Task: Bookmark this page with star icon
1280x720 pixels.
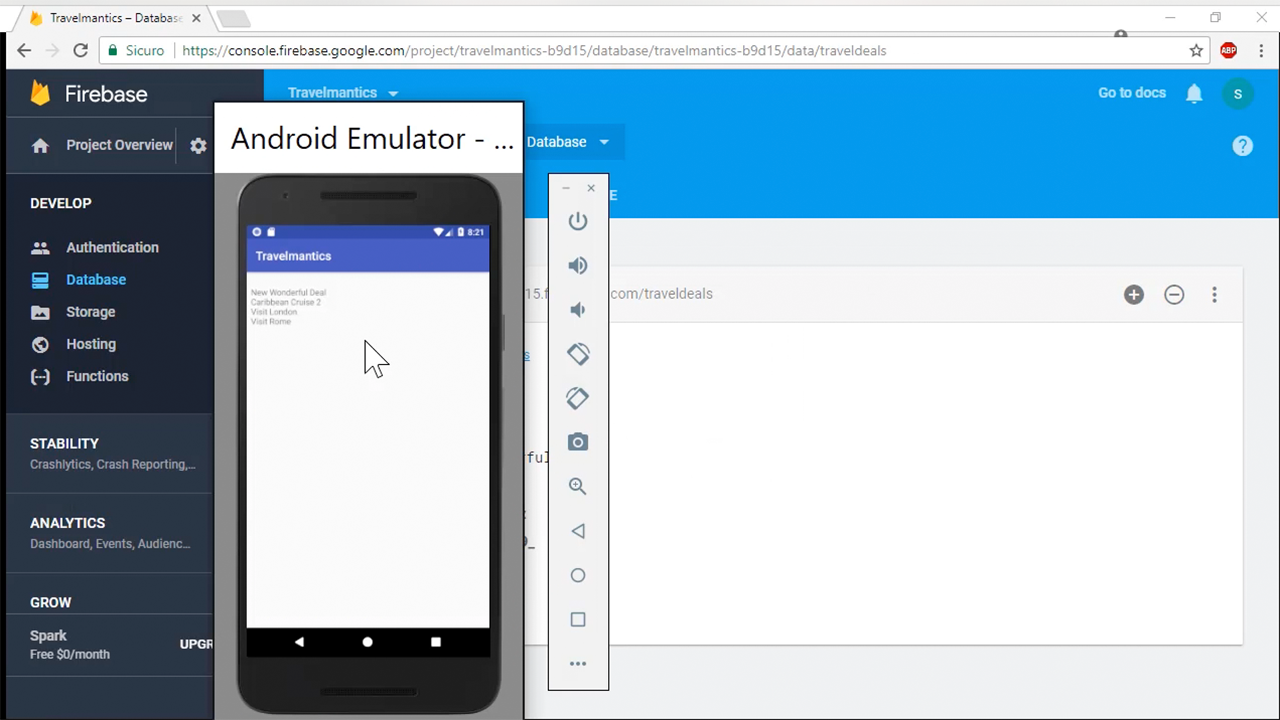Action: (1196, 50)
